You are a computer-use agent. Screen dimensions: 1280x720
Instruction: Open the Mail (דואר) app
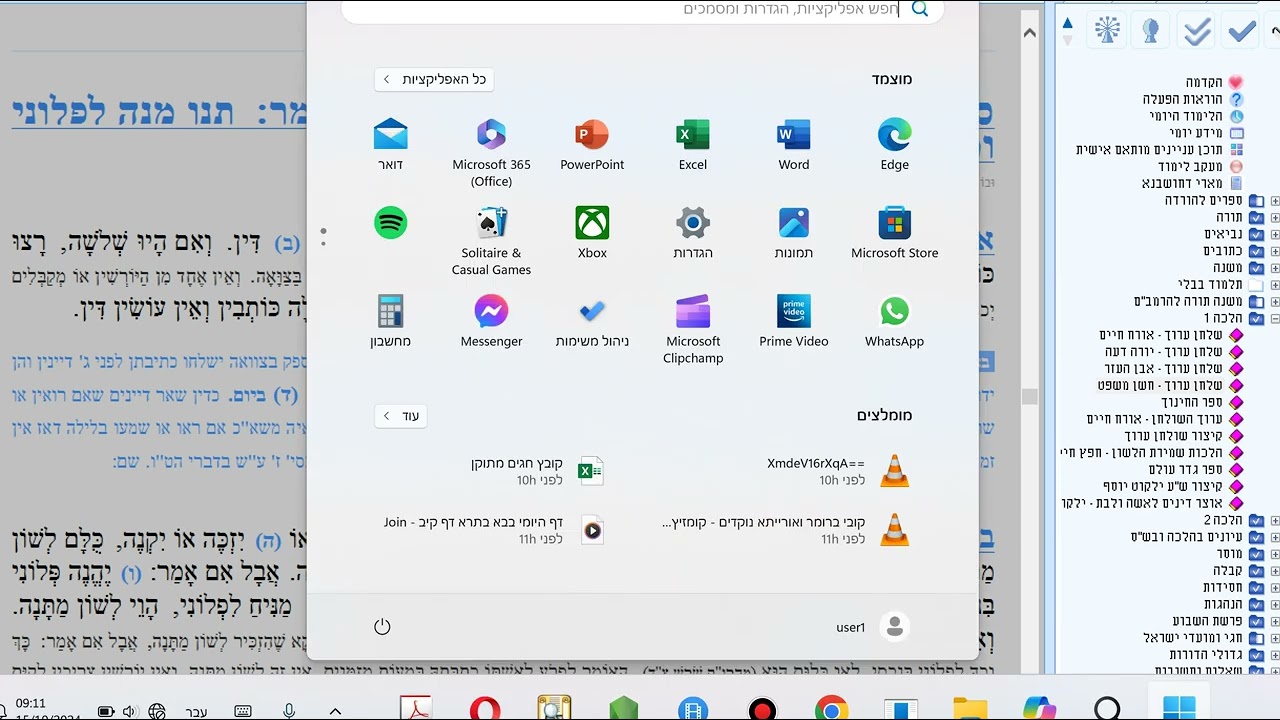coord(390,145)
